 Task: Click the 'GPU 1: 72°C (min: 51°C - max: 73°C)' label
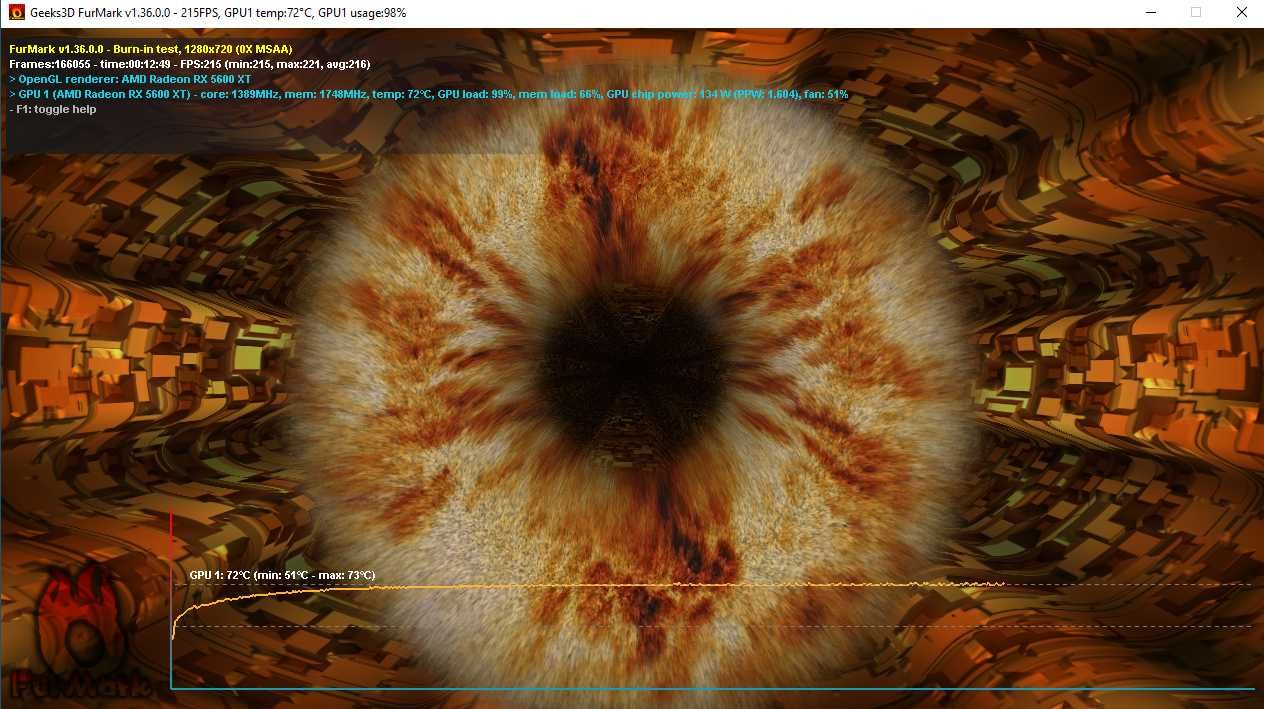pyautogui.click(x=282, y=575)
